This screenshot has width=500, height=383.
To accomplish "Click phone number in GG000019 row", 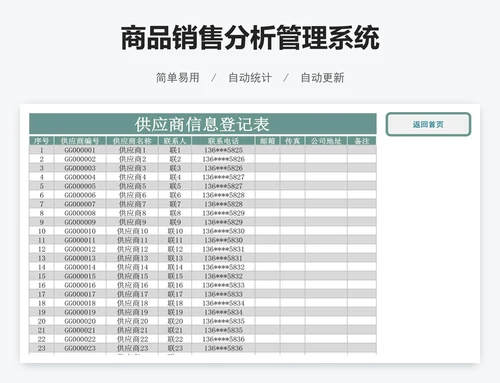I will coord(223,312).
